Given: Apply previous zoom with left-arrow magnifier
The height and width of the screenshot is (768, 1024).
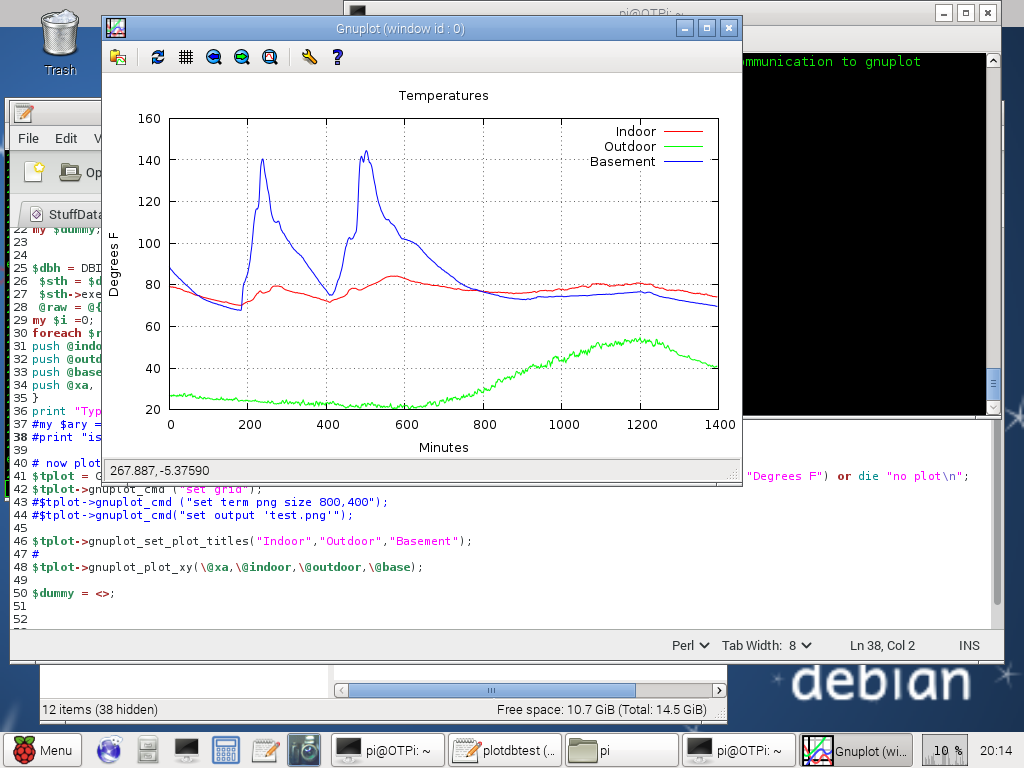Looking at the screenshot, I should tap(214, 57).
